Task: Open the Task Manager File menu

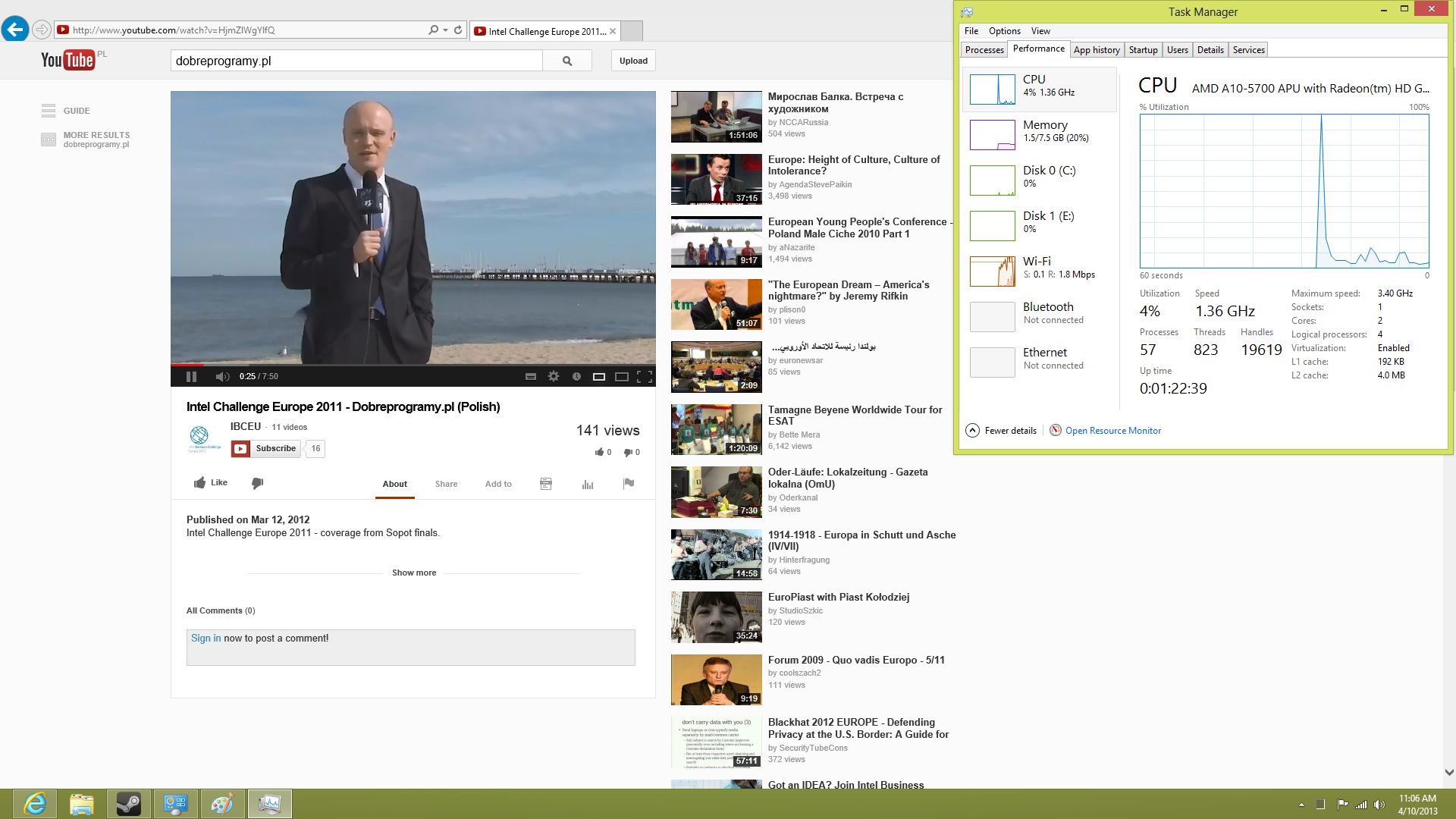Action: coord(971,31)
